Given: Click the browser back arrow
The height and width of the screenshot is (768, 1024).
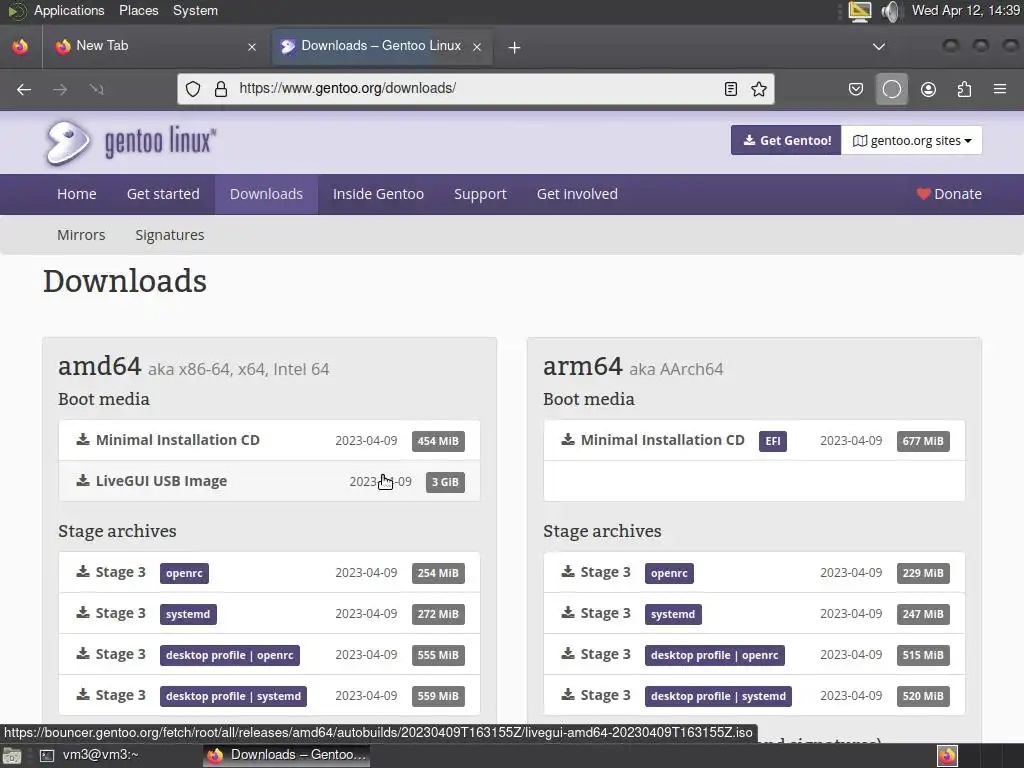Looking at the screenshot, I should coord(24,89).
